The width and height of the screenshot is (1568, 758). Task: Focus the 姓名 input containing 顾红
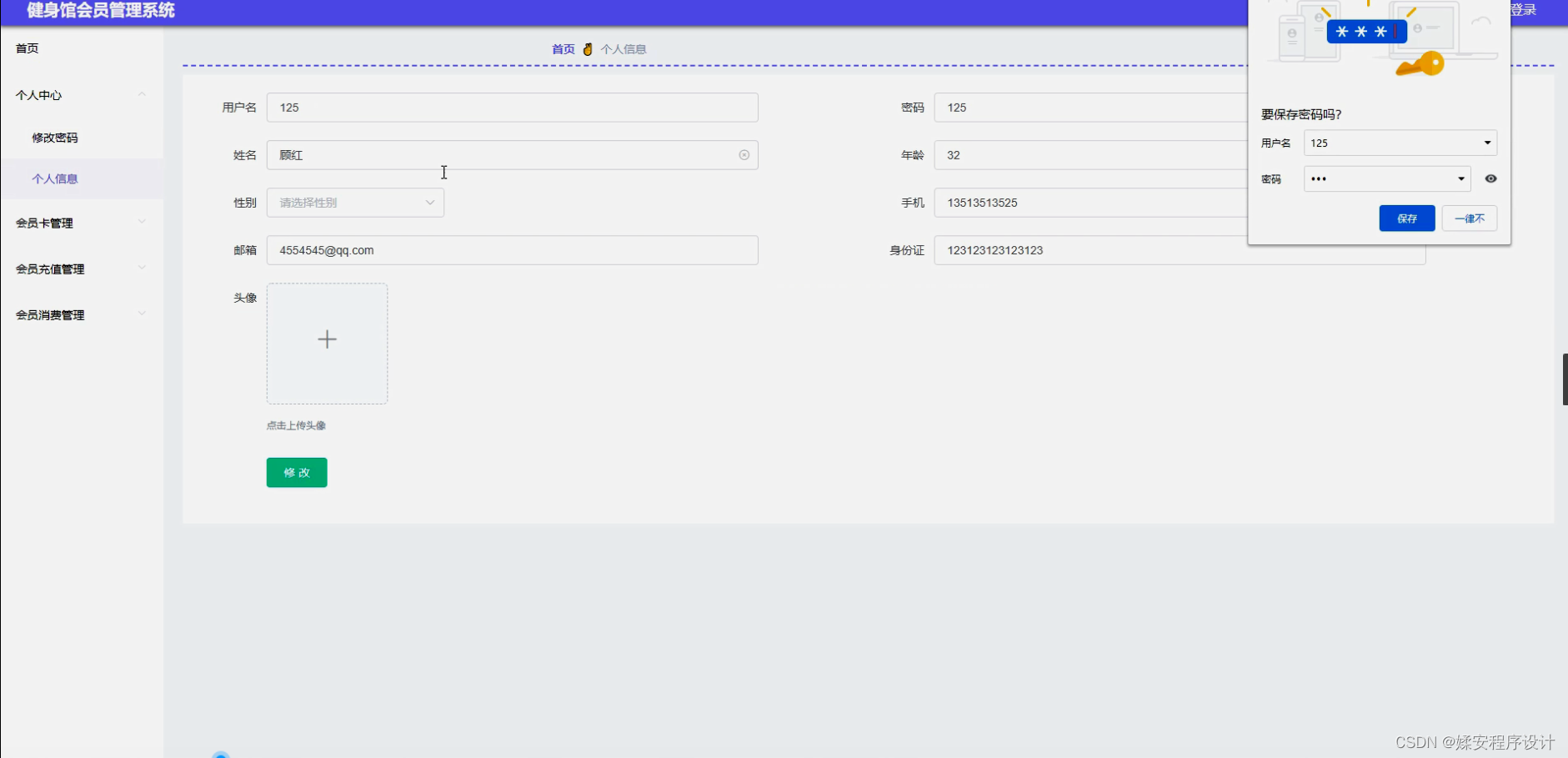point(513,155)
